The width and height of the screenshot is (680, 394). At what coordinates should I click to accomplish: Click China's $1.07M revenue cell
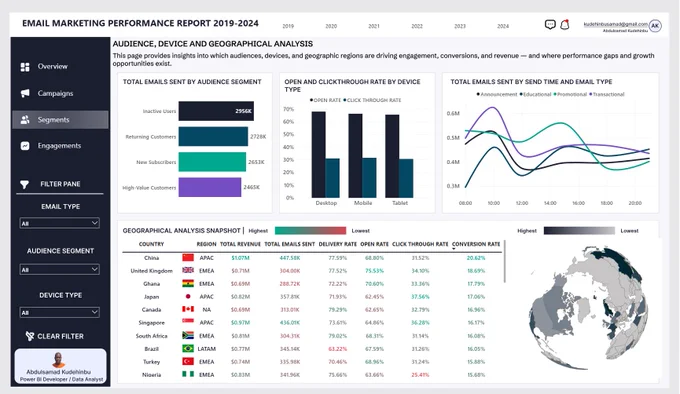pos(240,257)
